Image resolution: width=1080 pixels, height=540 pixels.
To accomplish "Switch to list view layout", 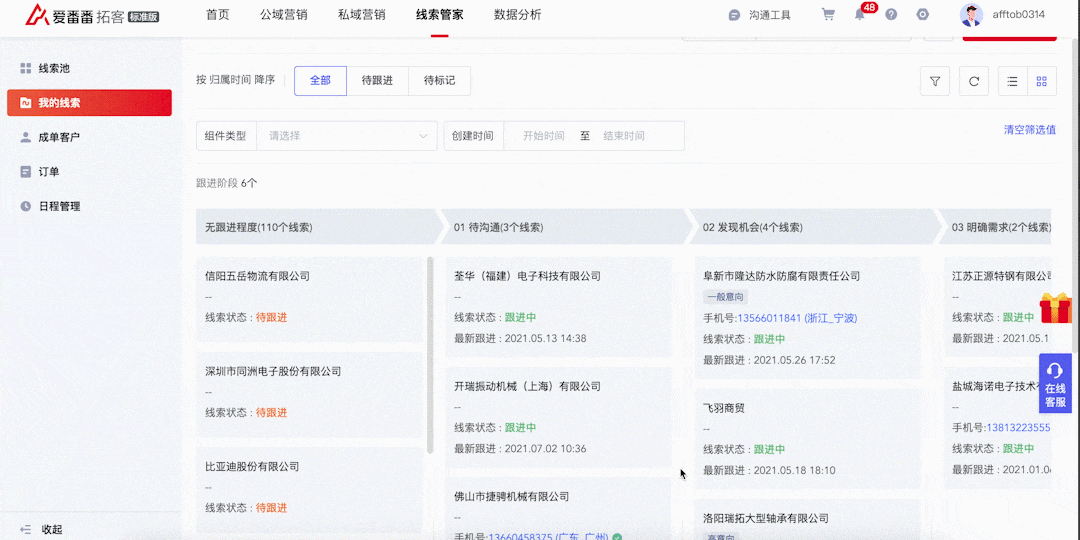I will (1013, 81).
